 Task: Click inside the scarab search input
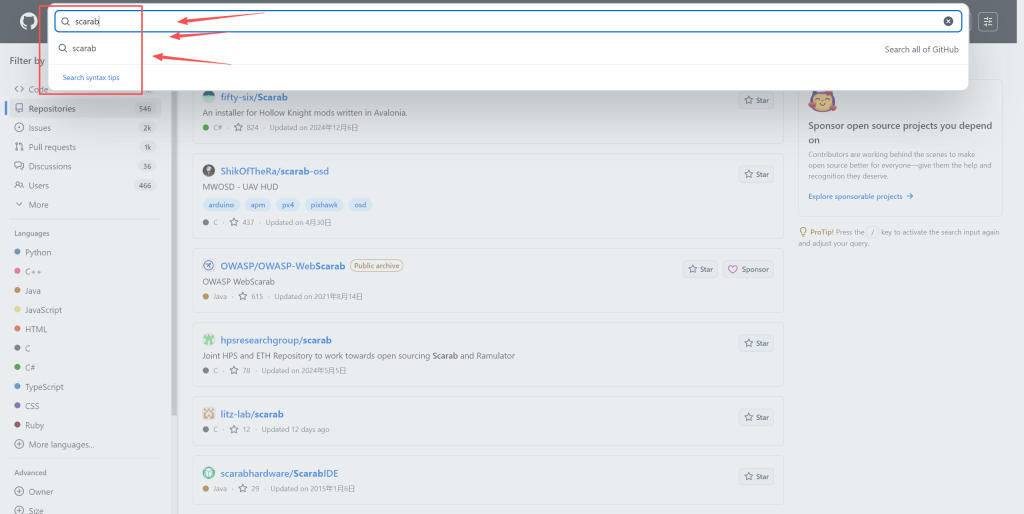pos(508,22)
